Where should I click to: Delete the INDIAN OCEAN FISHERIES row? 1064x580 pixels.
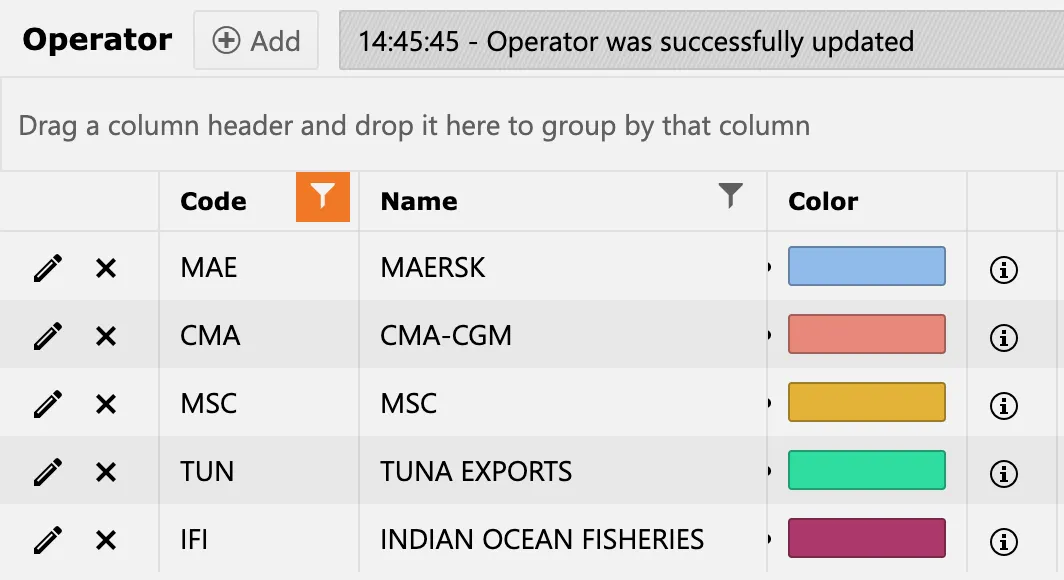(x=106, y=541)
